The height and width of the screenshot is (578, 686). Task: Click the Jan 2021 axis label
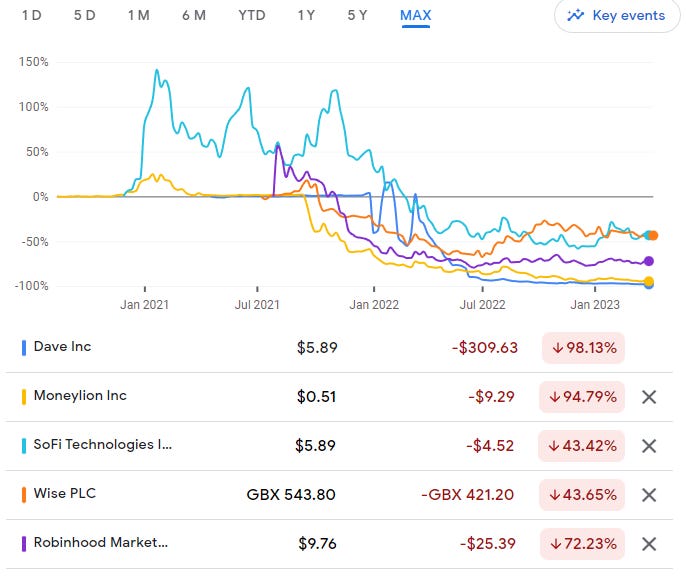[x=144, y=305]
